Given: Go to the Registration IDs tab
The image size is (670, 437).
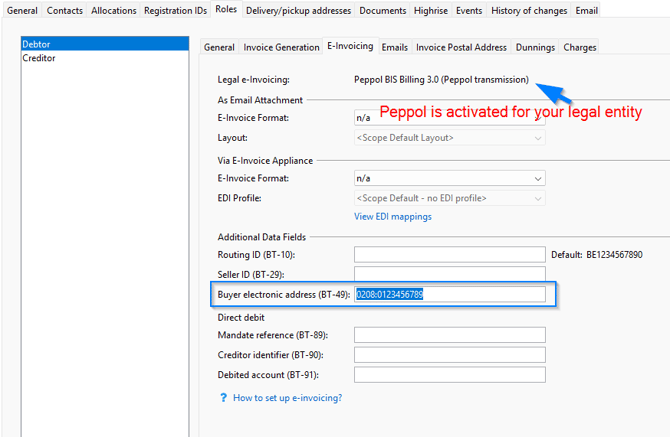Looking at the screenshot, I should pos(176,11).
